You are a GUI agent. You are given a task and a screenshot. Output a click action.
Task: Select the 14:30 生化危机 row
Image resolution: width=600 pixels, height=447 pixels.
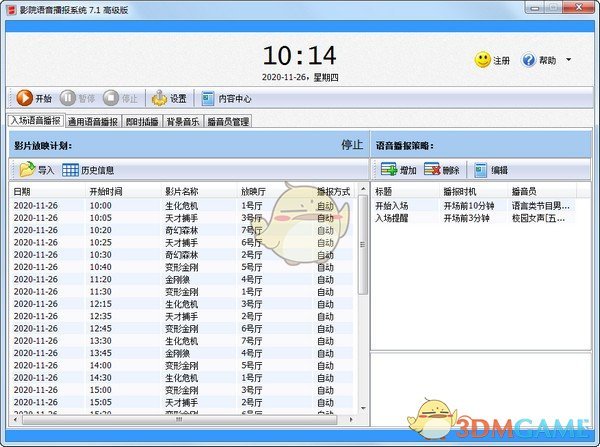[x=182, y=377]
